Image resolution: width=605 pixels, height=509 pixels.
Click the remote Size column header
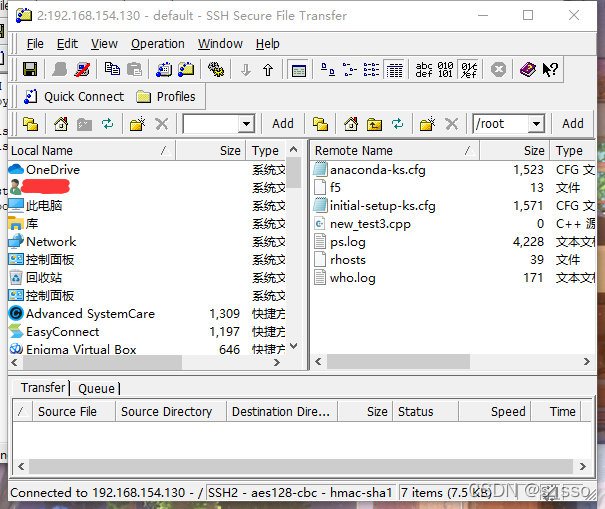(x=514, y=151)
